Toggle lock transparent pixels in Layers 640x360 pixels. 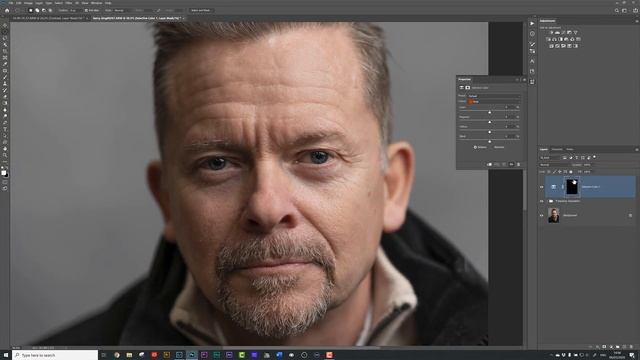pos(549,172)
